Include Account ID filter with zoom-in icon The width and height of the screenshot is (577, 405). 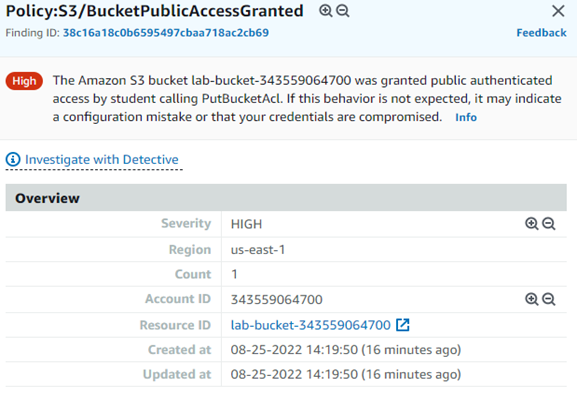pos(531,299)
